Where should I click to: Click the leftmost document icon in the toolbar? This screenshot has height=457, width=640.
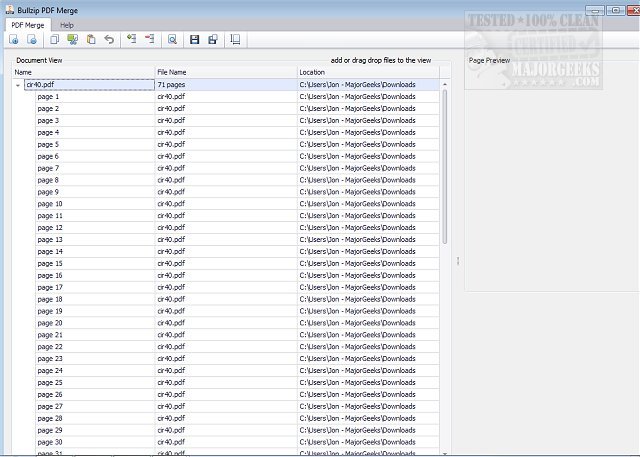[x=14, y=40]
